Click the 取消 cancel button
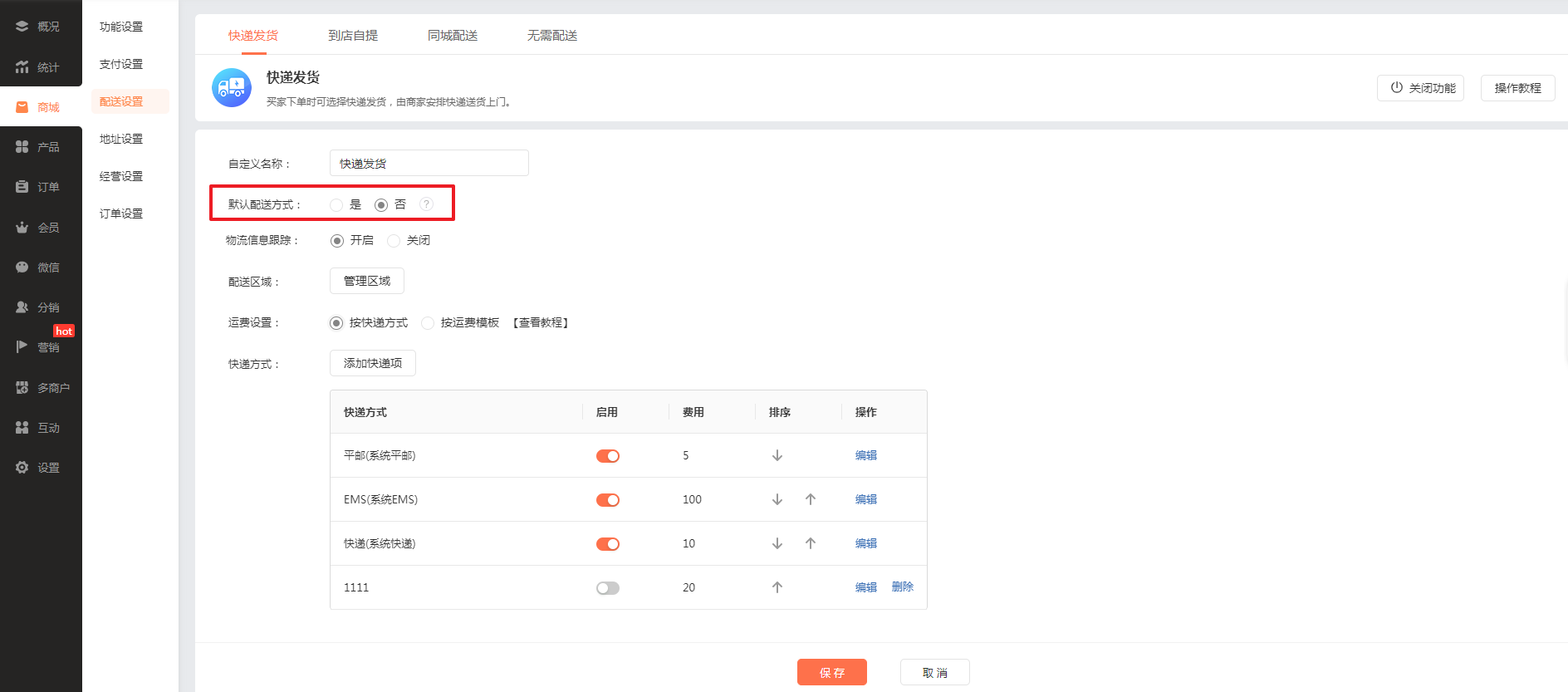 click(x=935, y=672)
